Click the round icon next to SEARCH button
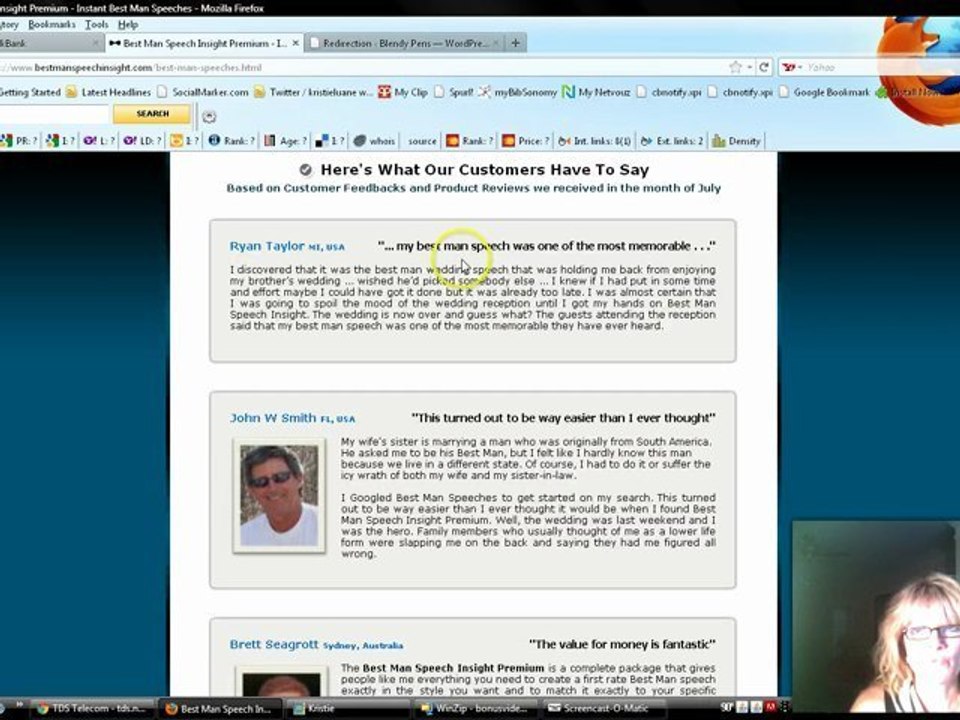Image resolution: width=960 pixels, height=720 pixels. tap(209, 116)
